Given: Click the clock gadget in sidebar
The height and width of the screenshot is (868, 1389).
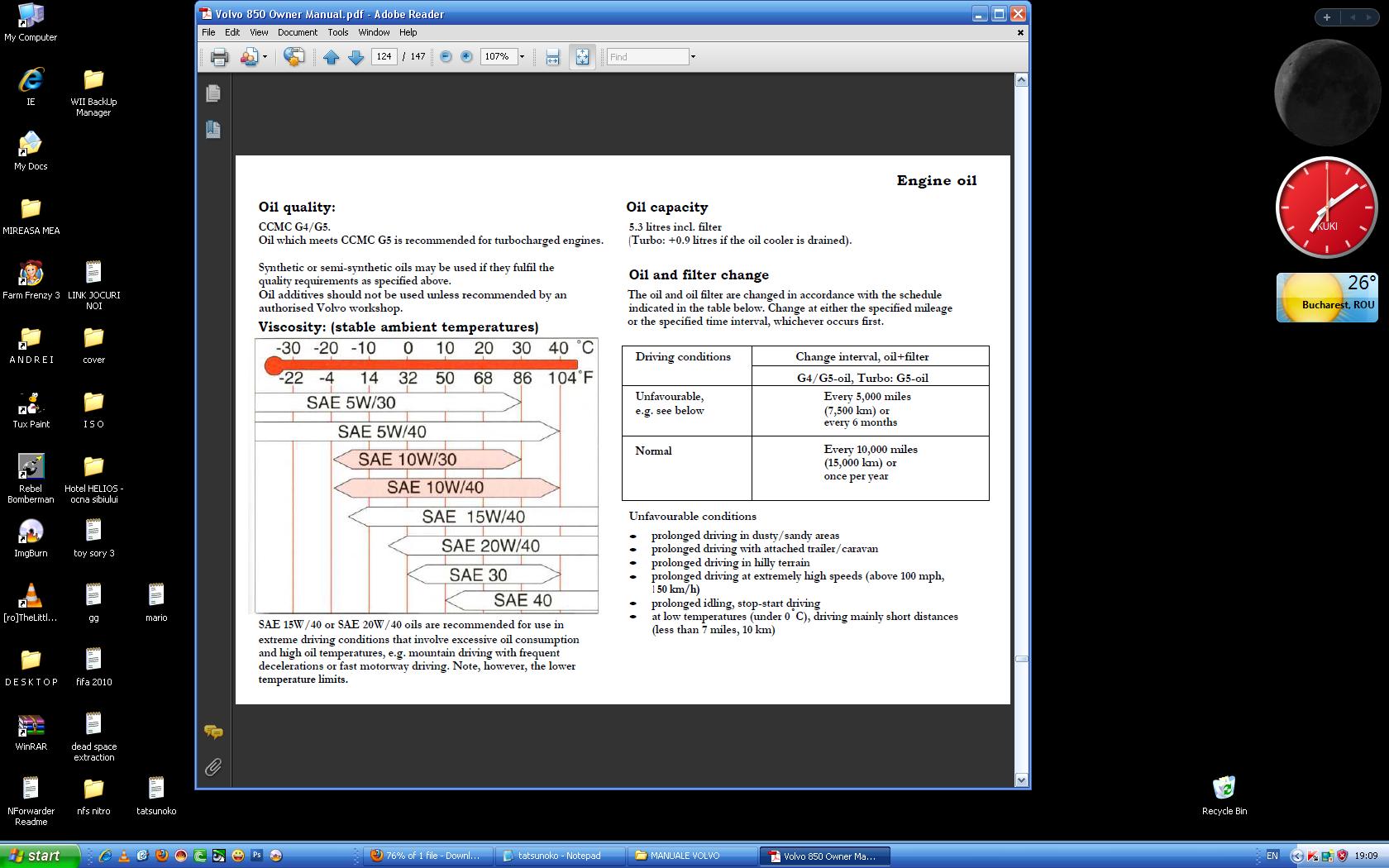Looking at the screenshot, I should [1326, 207].
